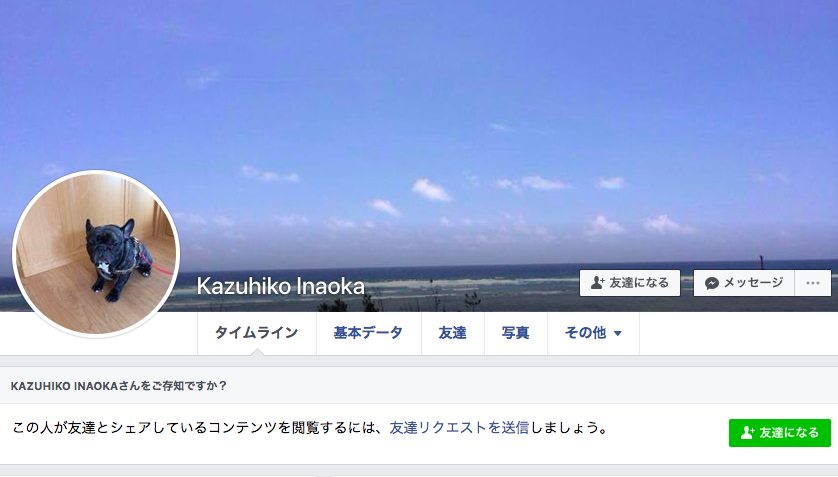Click the 友達になる button on the cover
The height and width of the screenshot is (477, 838).
pyautogui.click(x=630, y=283)
